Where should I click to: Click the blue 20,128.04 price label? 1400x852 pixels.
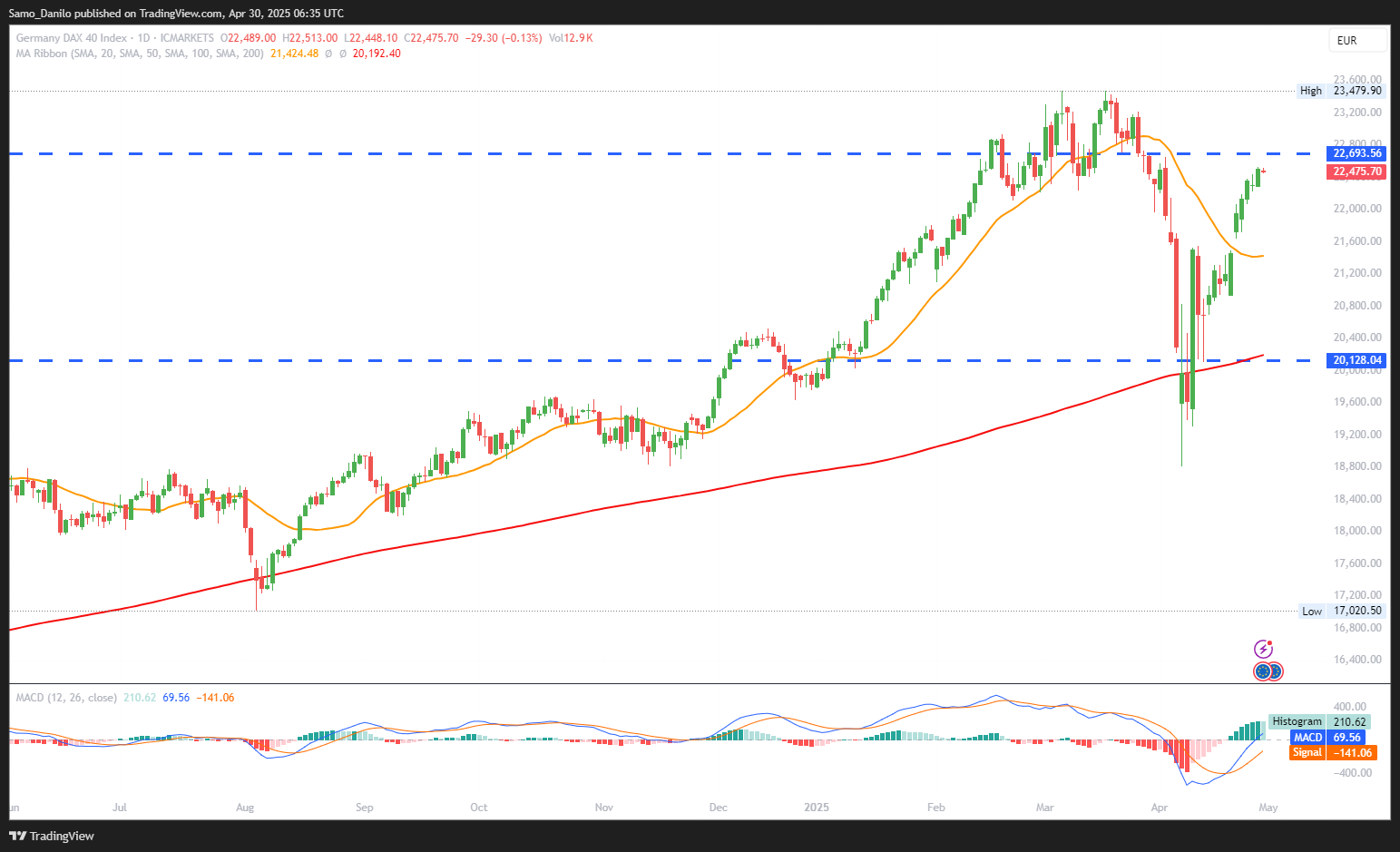(x=1356, y=360)
